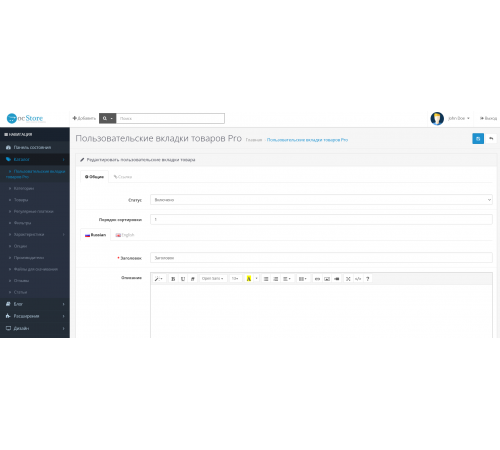This screenshot has height=450, width=500.
Task: Select the English language tab
Action: [125, 235]
